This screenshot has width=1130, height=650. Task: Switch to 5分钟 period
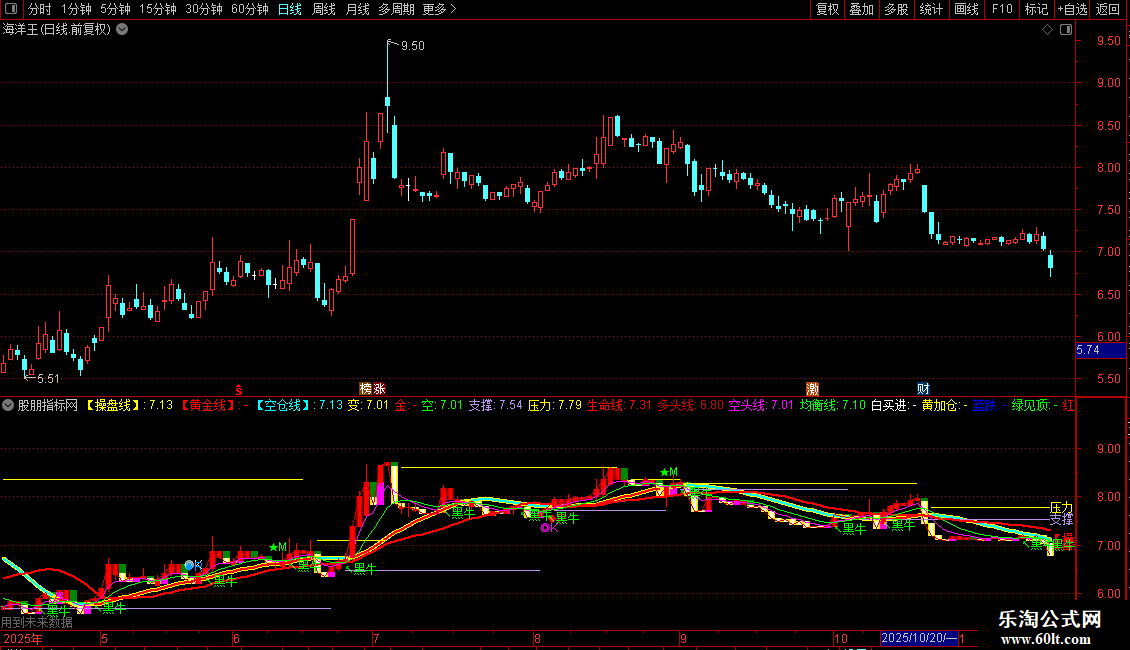tap(115, 9)
